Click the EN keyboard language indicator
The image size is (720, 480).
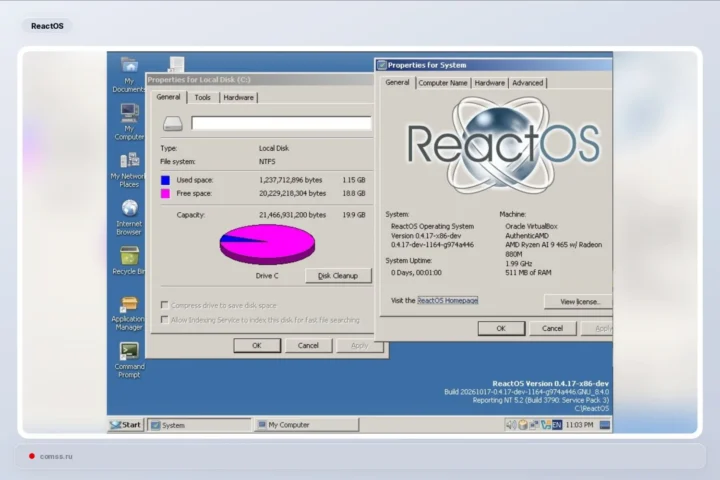[557, 425]
